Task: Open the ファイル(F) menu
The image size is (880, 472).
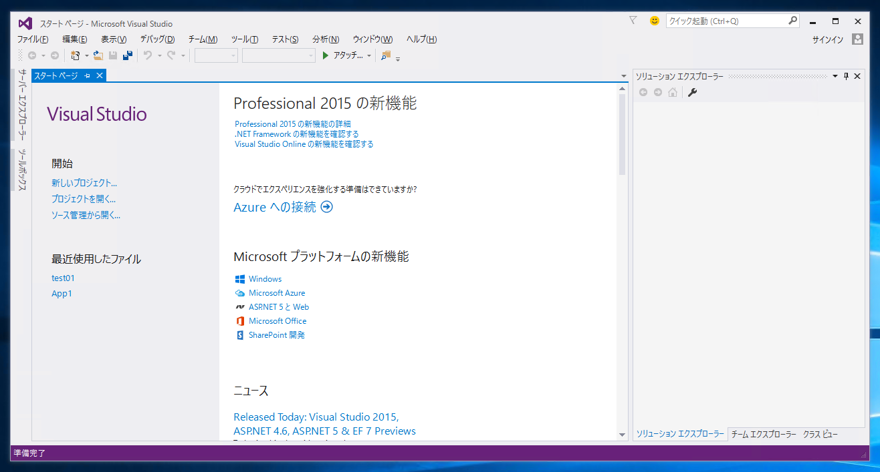Action: 33,39
